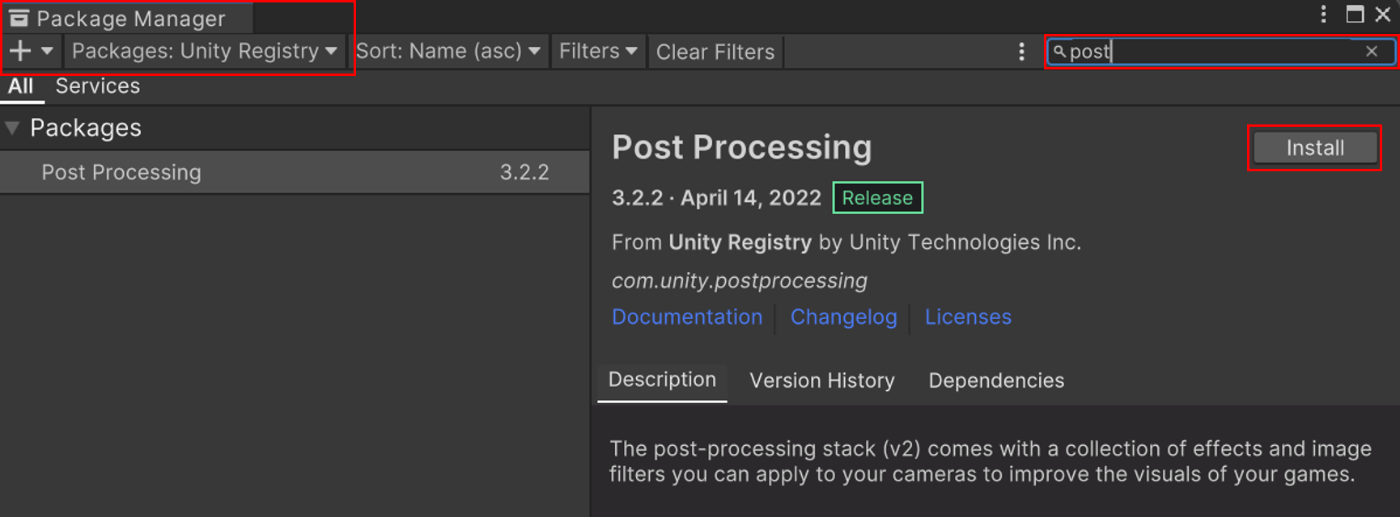
Task: Open the Licenses link
Action: coord(968,317)
